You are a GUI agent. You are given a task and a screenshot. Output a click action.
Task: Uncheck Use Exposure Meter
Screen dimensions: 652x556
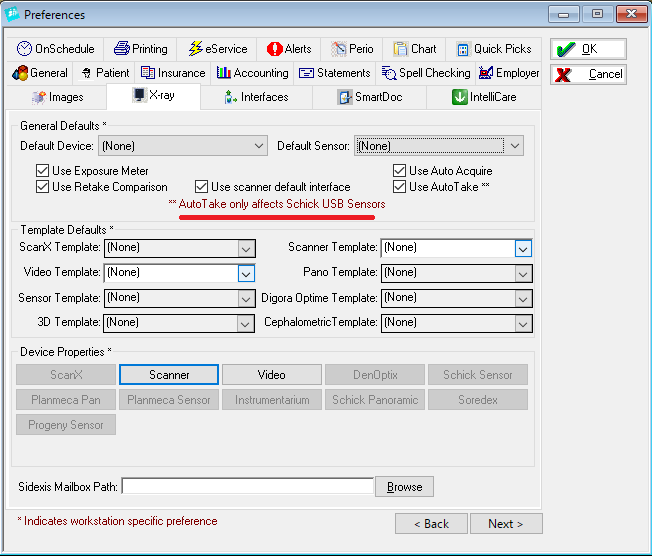[42, 171]
